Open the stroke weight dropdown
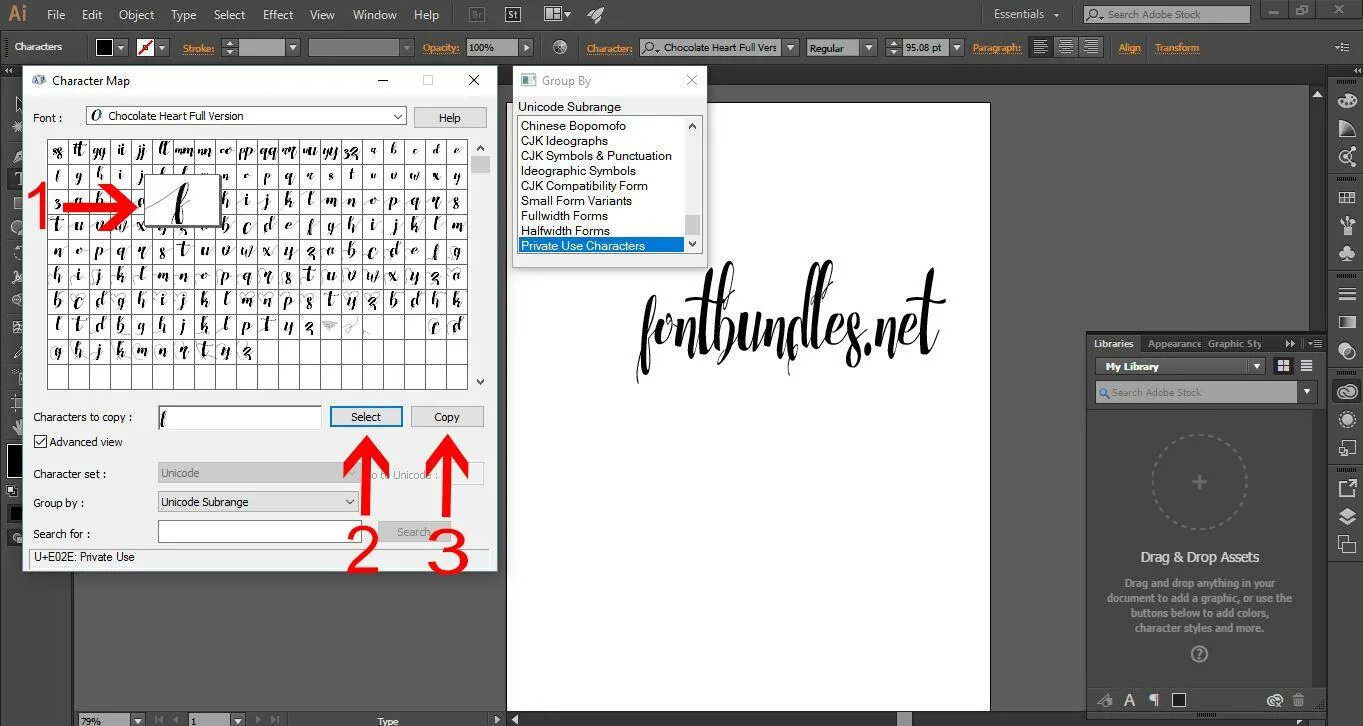 pos(293,48)
